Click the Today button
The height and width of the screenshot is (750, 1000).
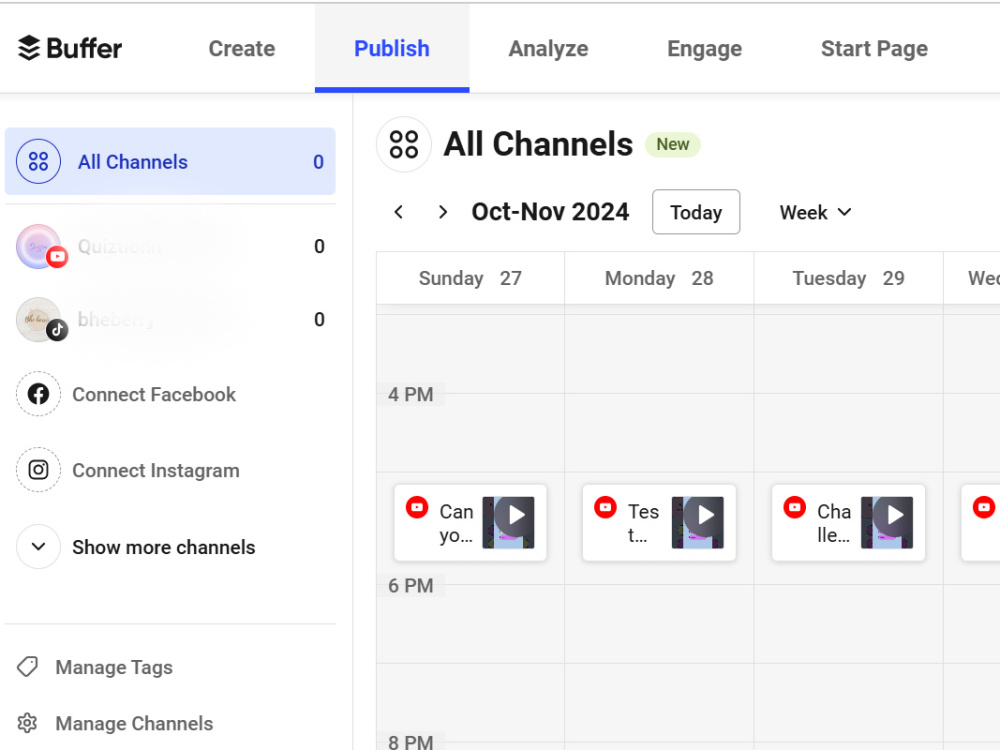[696, 212]
